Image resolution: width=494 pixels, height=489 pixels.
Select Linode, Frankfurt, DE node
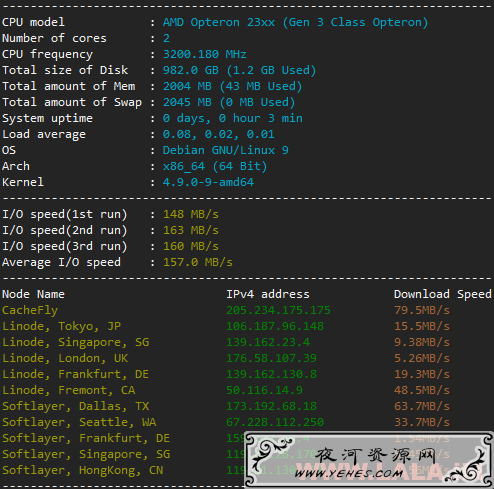(x=75, y=374)
